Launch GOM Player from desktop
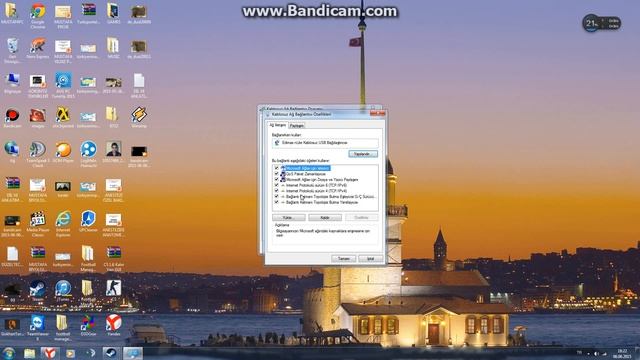The height and width of the screenshot is (360, 640). coord(63,150)
